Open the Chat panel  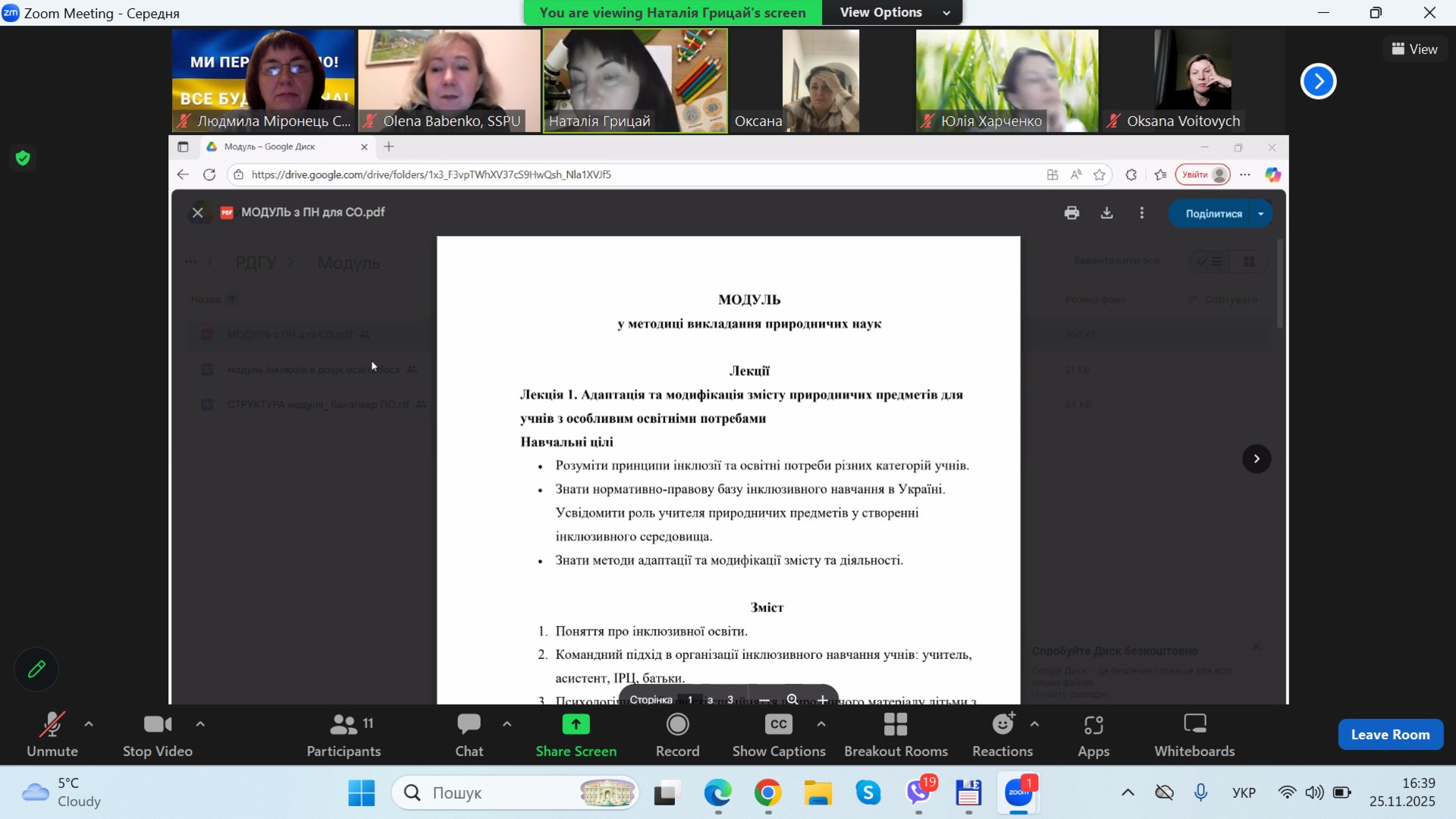(x=469, y=734)
